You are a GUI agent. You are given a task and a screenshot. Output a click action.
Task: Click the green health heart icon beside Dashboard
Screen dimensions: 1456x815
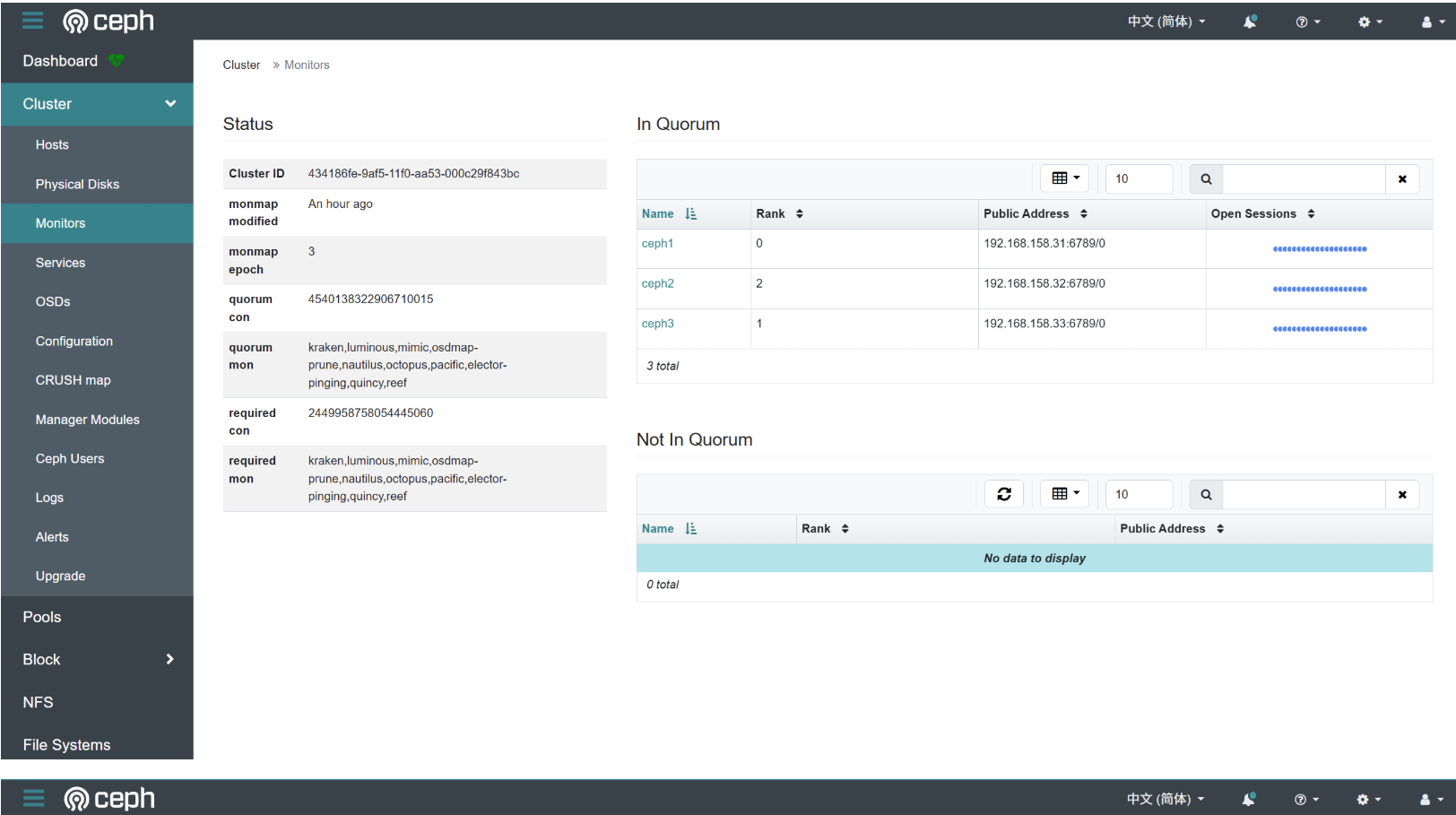coord(117,61)
